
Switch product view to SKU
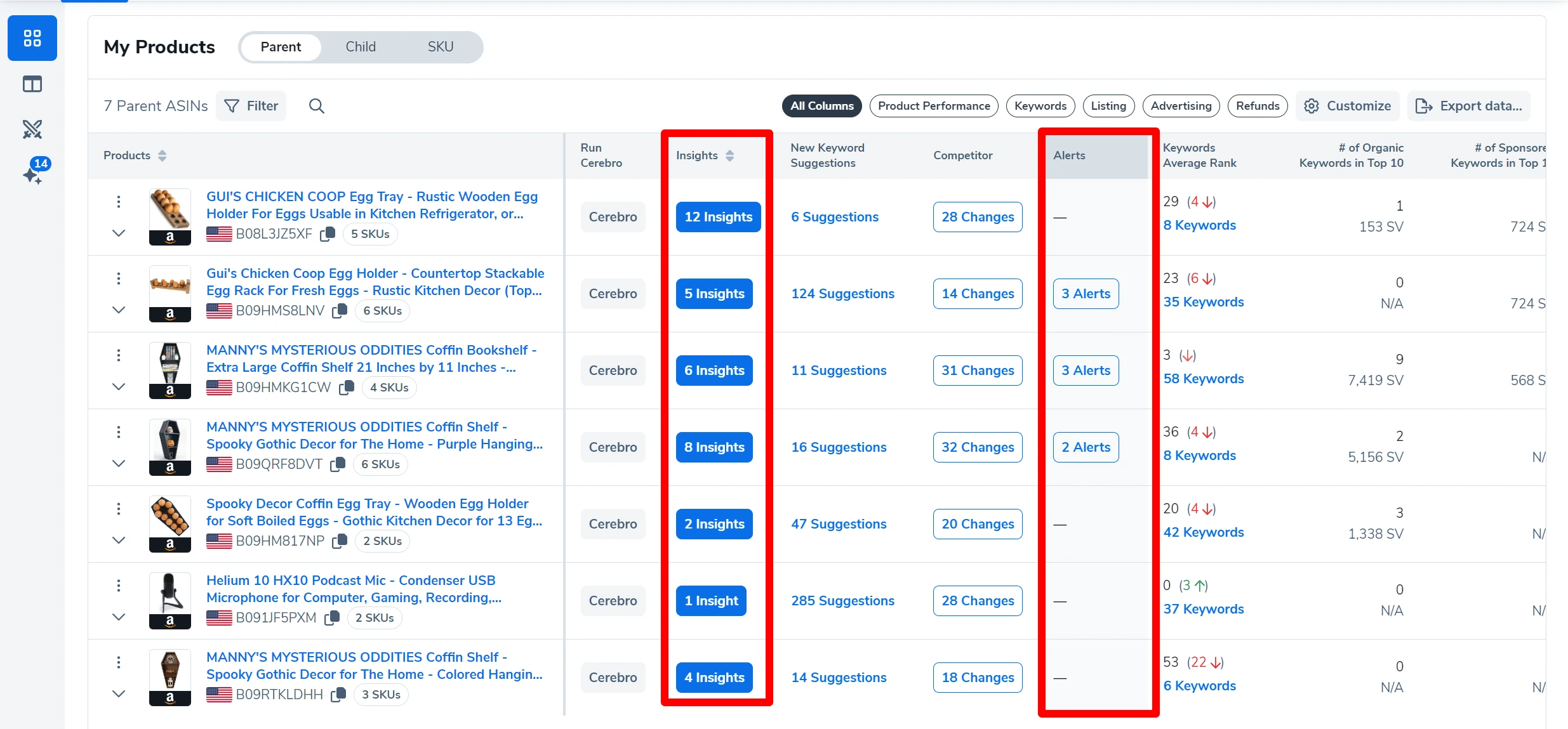(x=440, y=47)
